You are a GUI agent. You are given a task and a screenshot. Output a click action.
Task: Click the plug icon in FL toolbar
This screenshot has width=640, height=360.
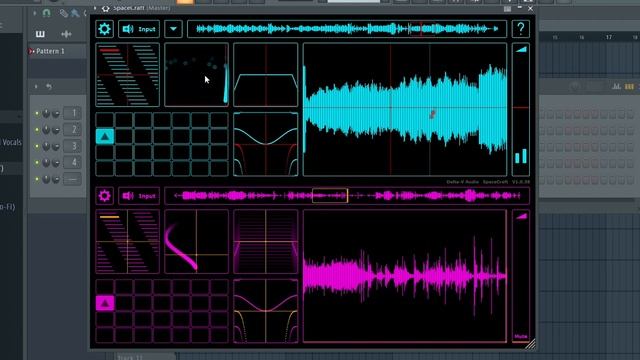coord(75,13)
